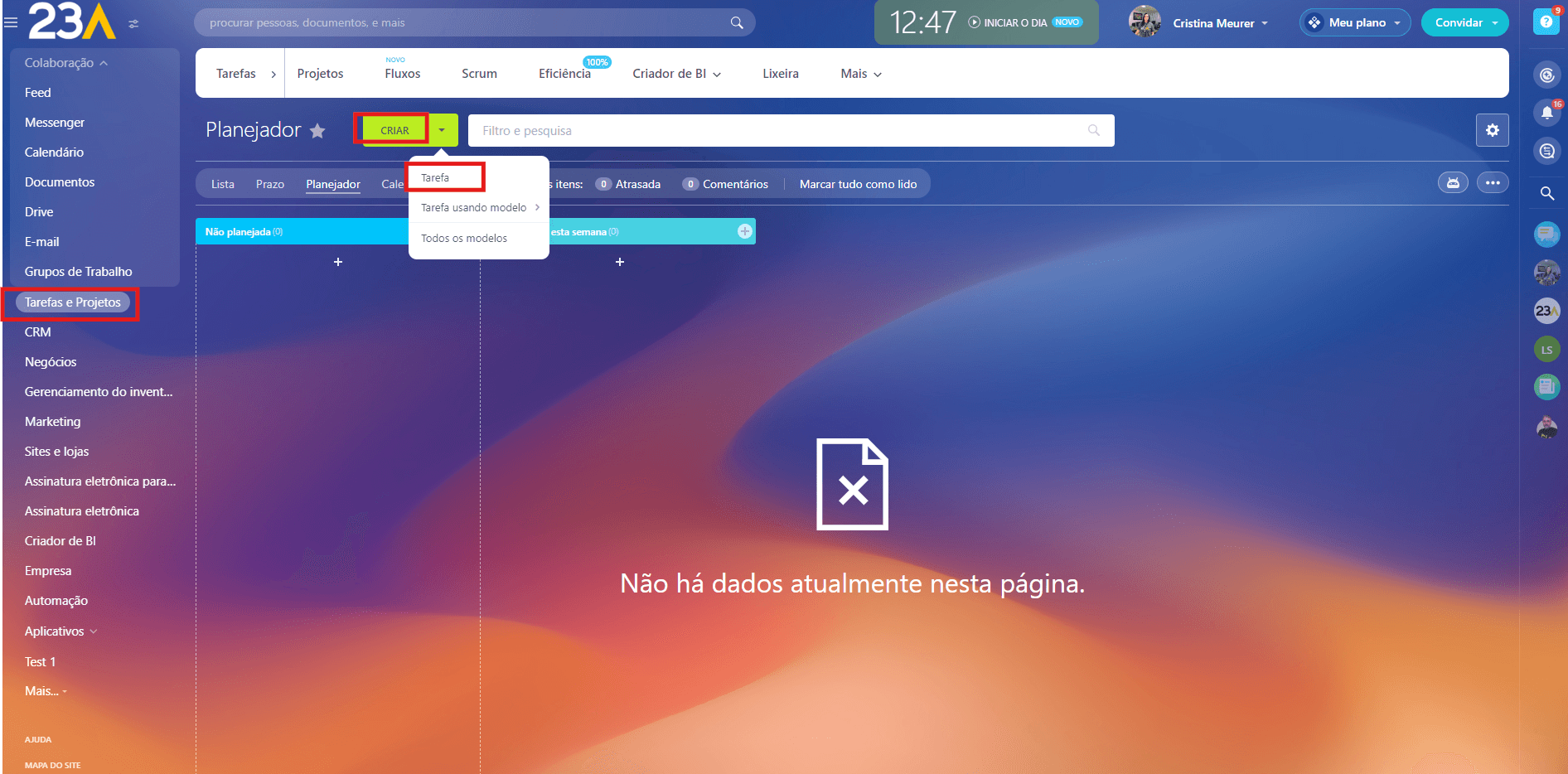Viewport: 1568px width, 774px height.
Task: Star the Planejador page as favorite
Action: pos(317,131)
